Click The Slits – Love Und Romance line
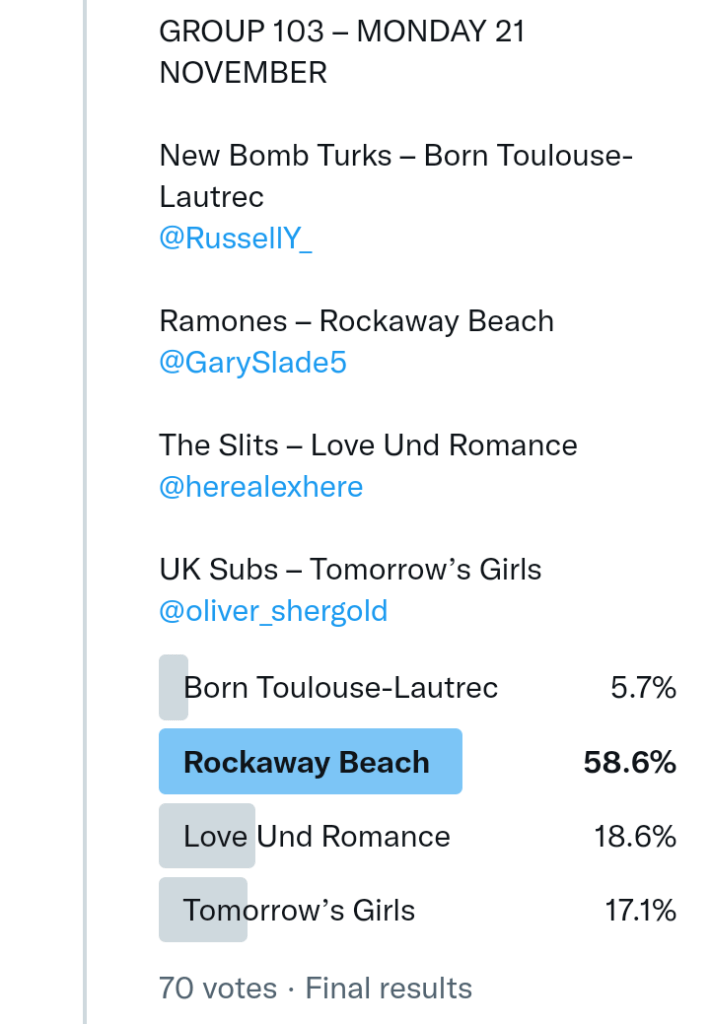Screen dimensions: 710x1024 [368, 445]
